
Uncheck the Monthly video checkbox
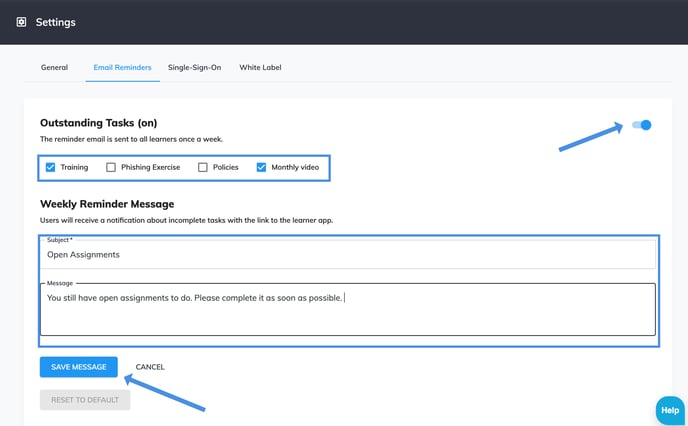point(262,167)
